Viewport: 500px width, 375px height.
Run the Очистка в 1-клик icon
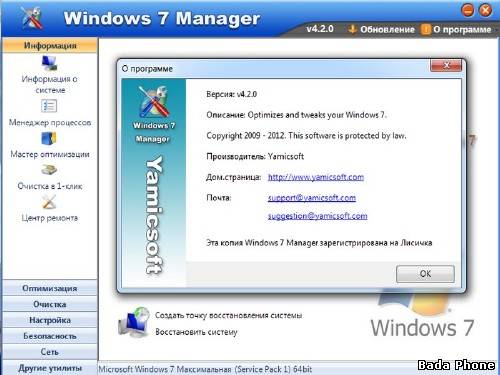(x=49, y=170)
